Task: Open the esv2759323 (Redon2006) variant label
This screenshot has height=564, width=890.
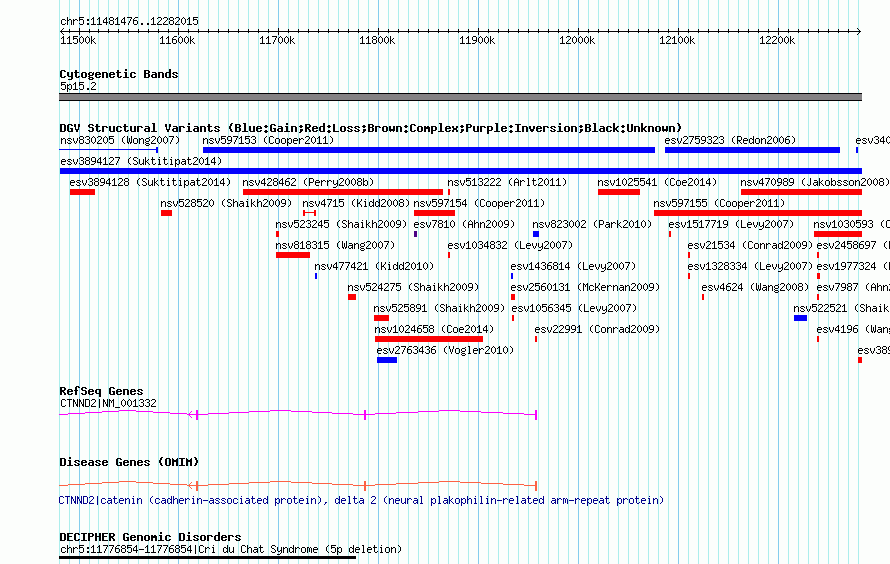Action: coord(730,140)
